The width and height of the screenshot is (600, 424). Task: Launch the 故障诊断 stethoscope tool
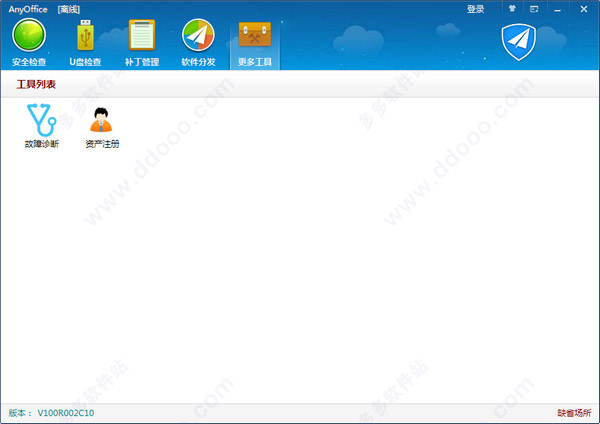click(x=42, y=126)
